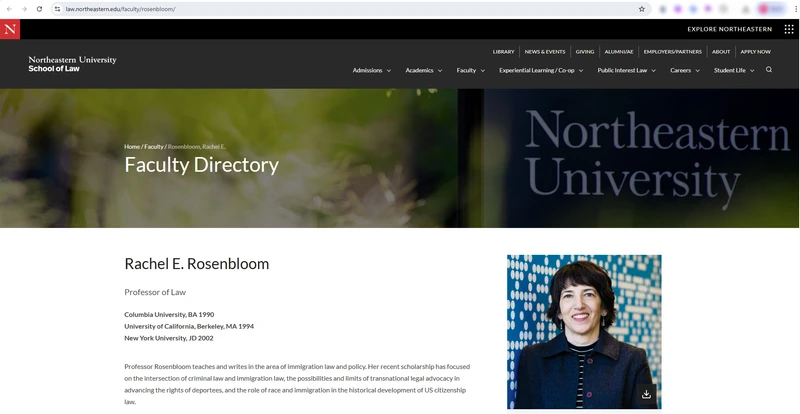
Task: Bookmark this page with the star icon
Action: coord(642,9)
